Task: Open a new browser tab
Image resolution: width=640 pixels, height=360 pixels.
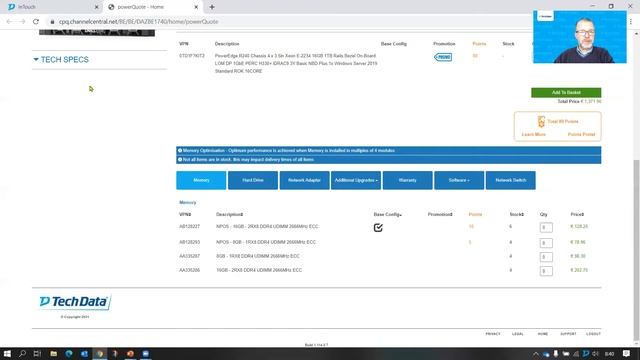Action: pyautogui.click(x=212, y=7)
